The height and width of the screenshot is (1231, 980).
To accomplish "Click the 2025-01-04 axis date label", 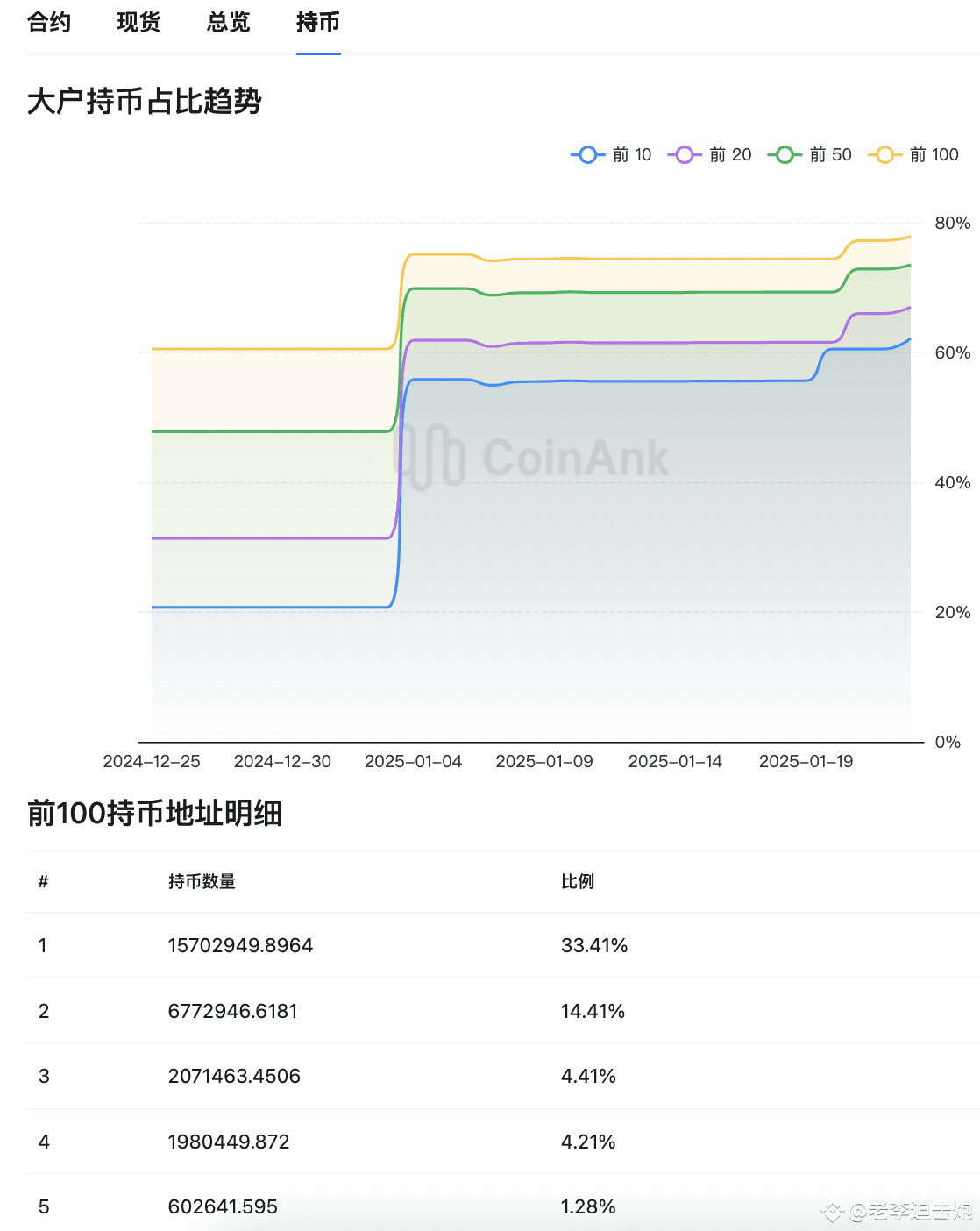I will (413, 761).
